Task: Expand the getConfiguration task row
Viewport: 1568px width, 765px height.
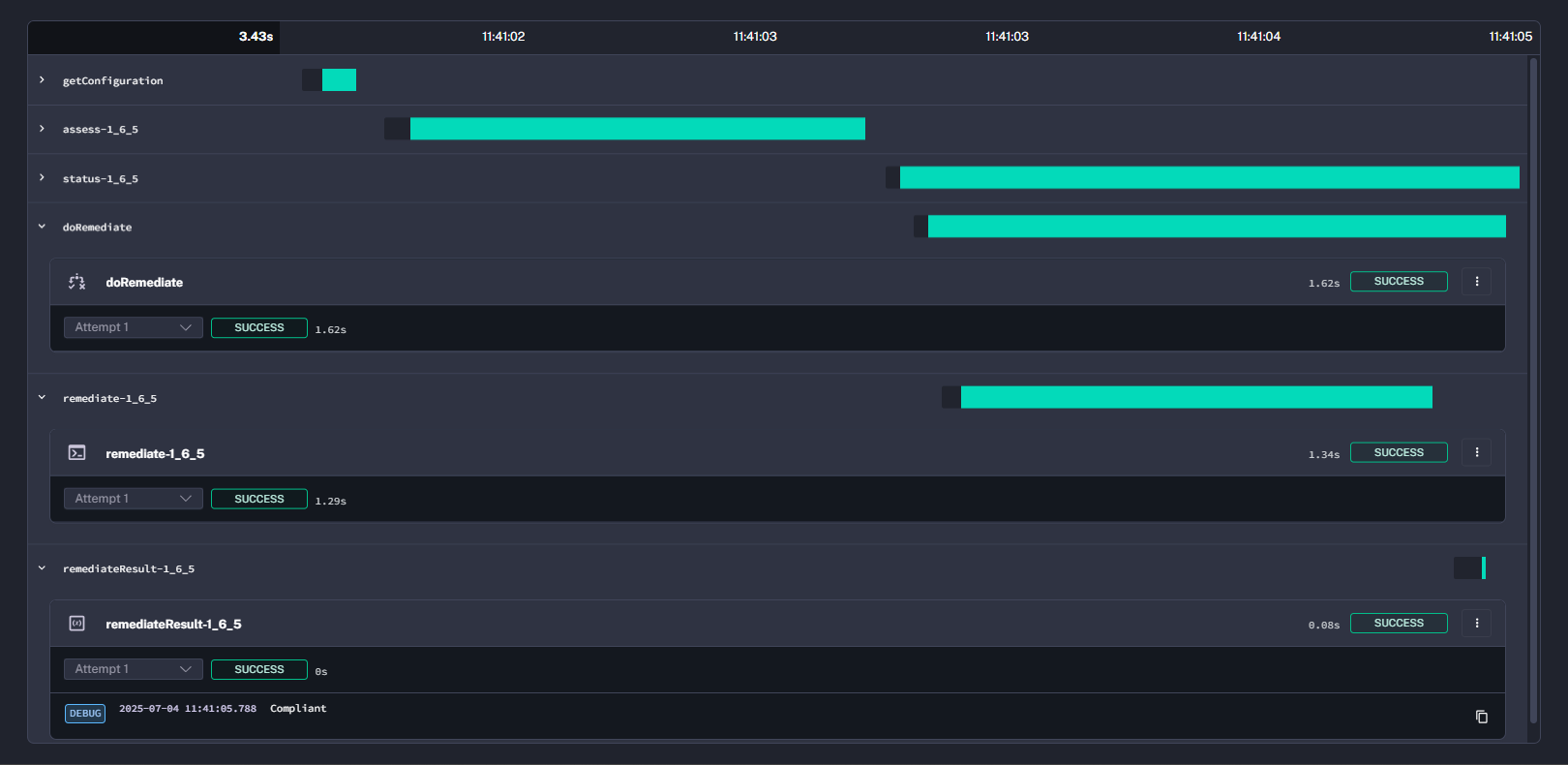Action: (42, 80)
